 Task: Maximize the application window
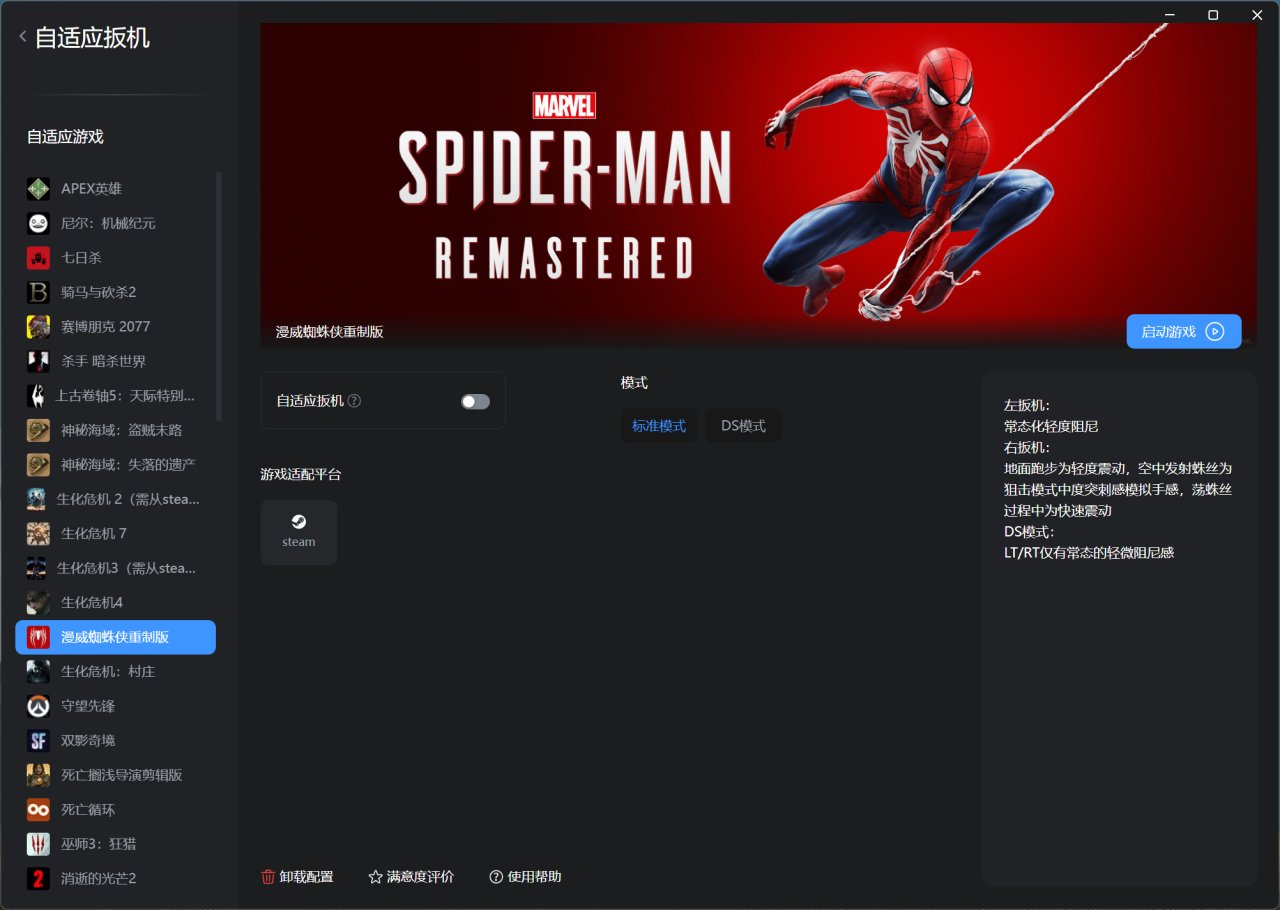1213,14
